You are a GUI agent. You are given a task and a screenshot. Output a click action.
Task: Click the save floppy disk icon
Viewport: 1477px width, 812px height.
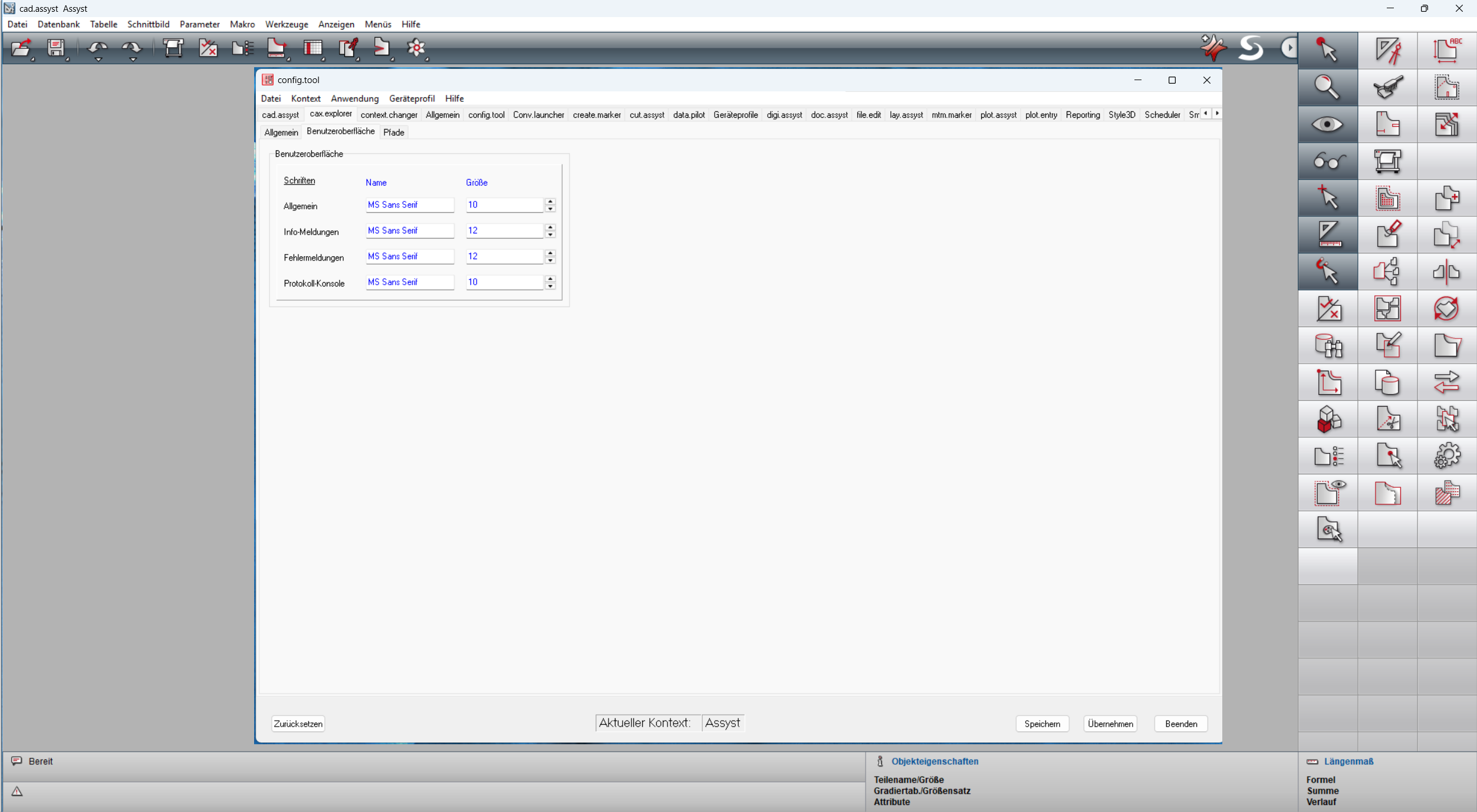point(56,48)
